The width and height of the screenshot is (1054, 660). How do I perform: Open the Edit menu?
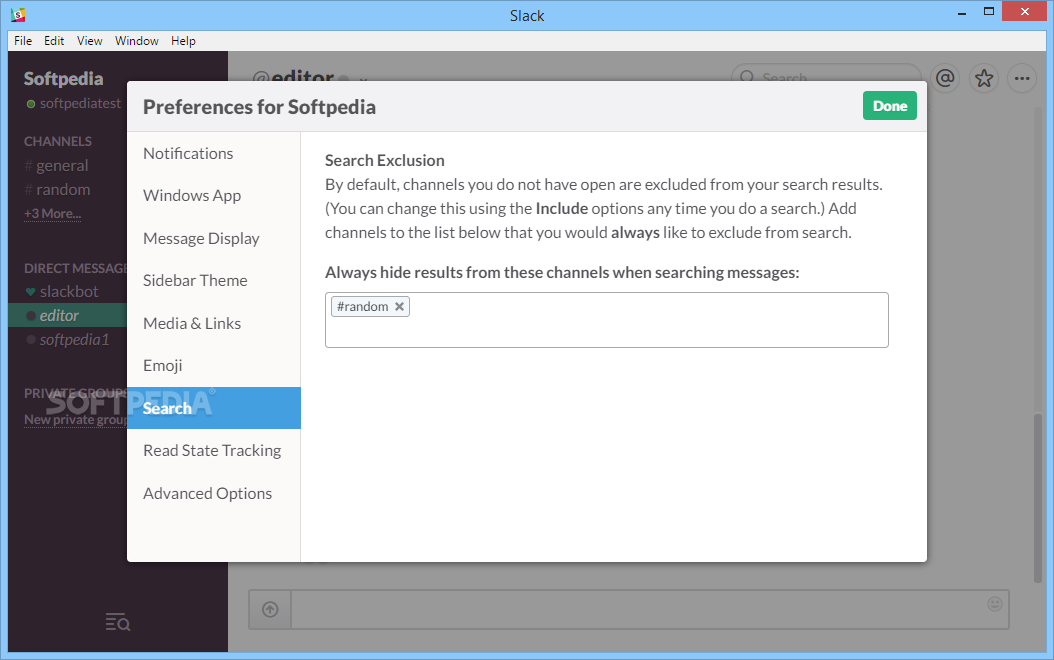coord(54,41)
